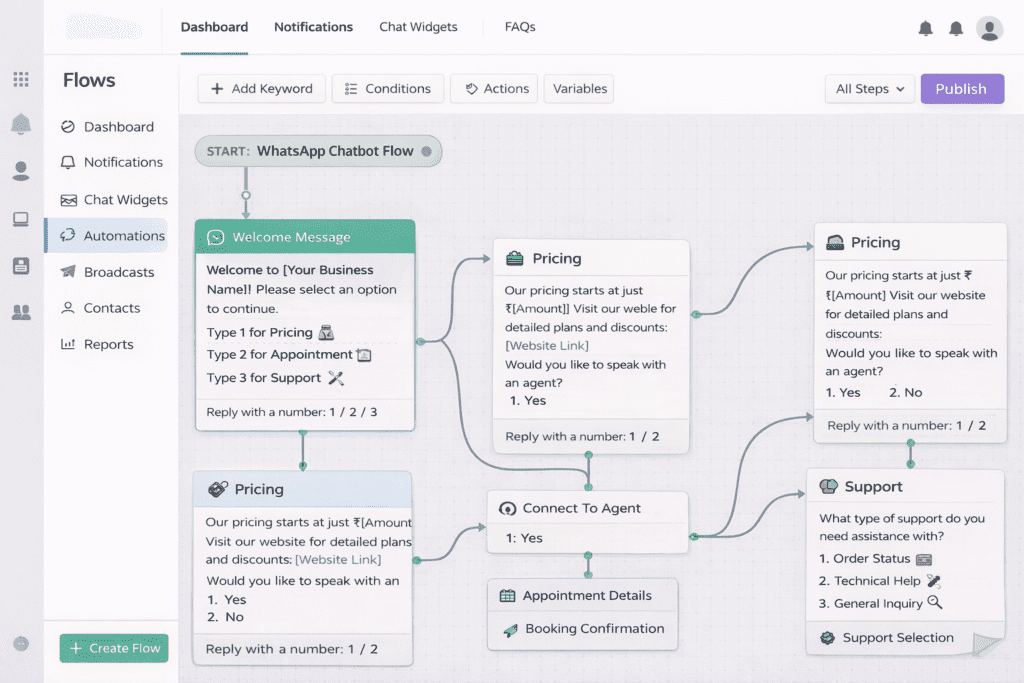Select Broadcasts in the Flows sidebar
The height and width of the screenshot is (683, 1024).
pos(118,272)
